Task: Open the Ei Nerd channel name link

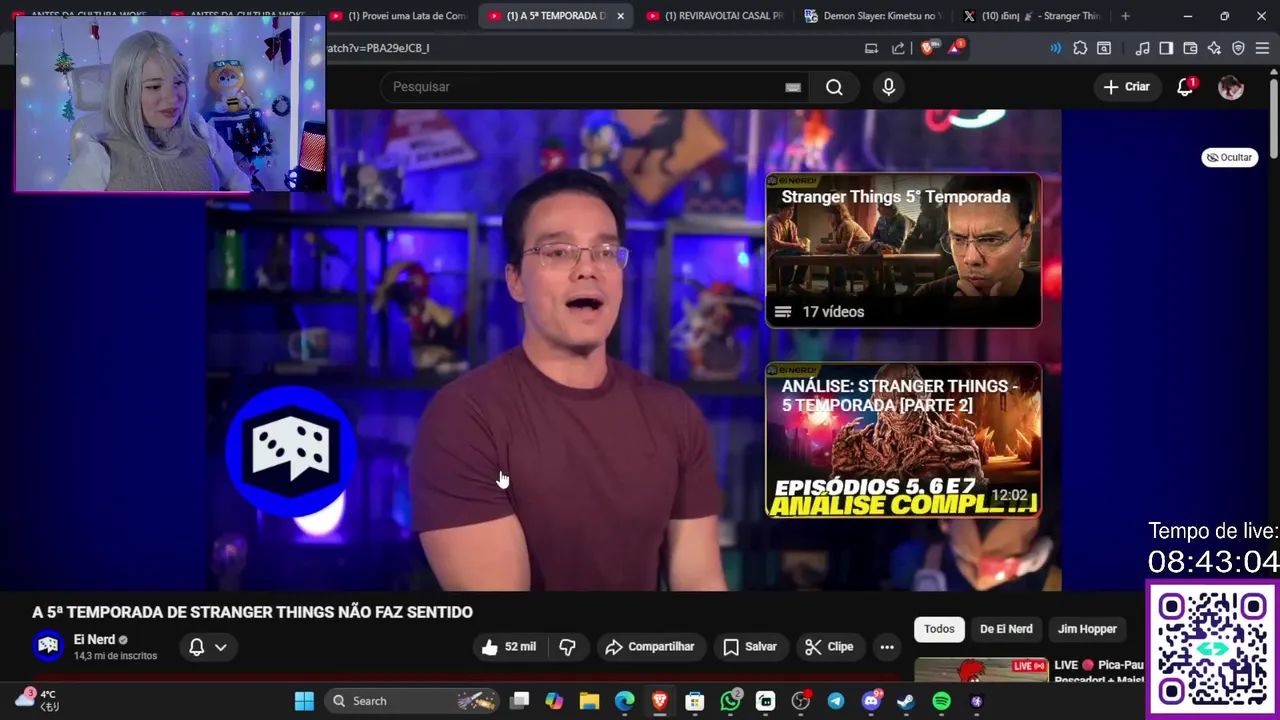Action: pyautogui.click(x=94, y=640)
